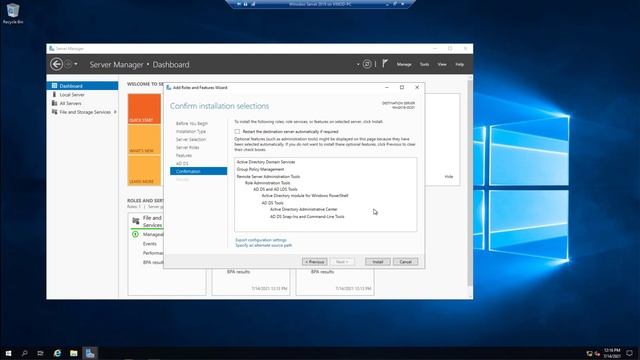Click the Previous button in wizard
The width and height of the screenshot is (640, 360).
coord(314,262)
